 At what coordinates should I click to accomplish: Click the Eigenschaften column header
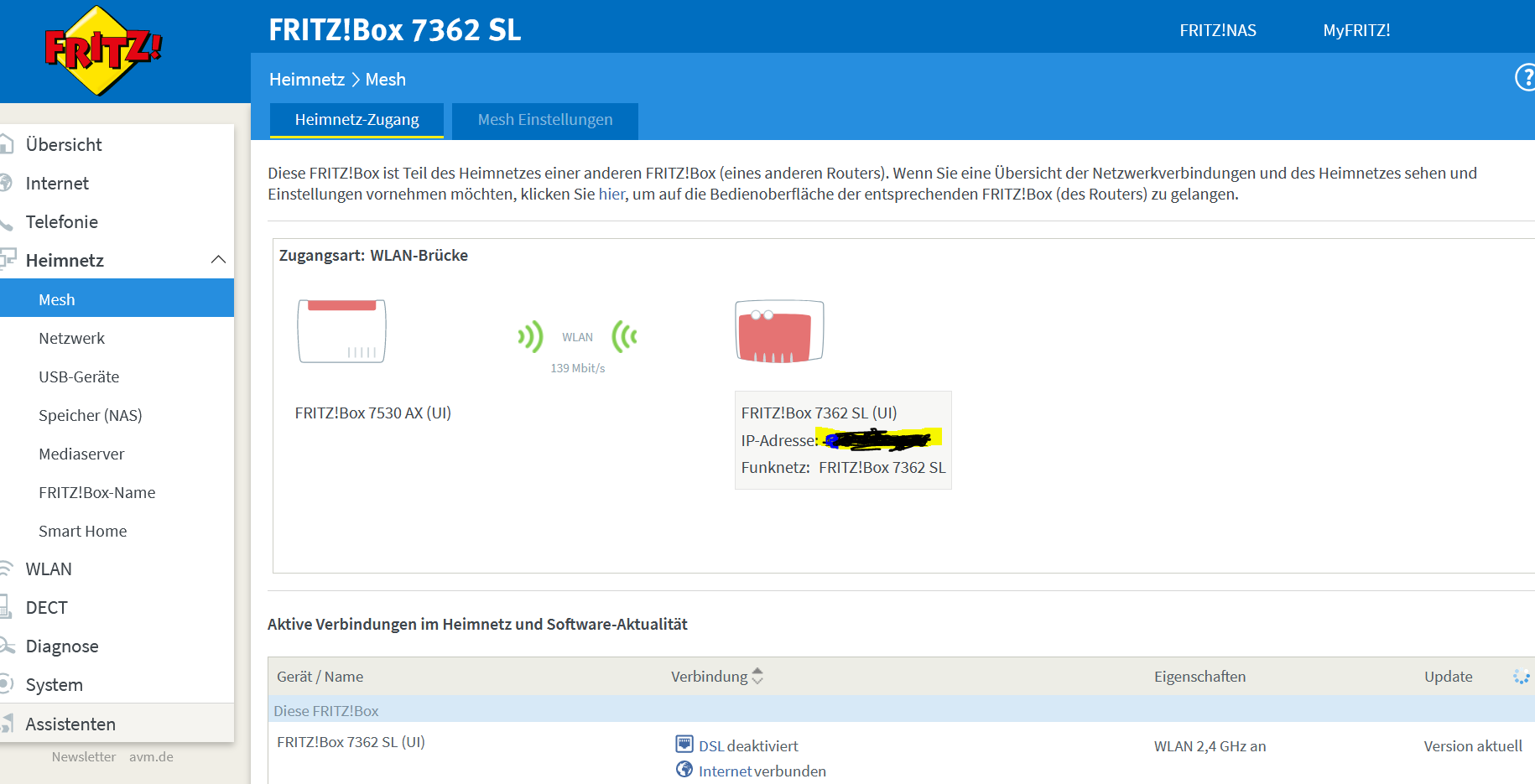coord(1199,677)
